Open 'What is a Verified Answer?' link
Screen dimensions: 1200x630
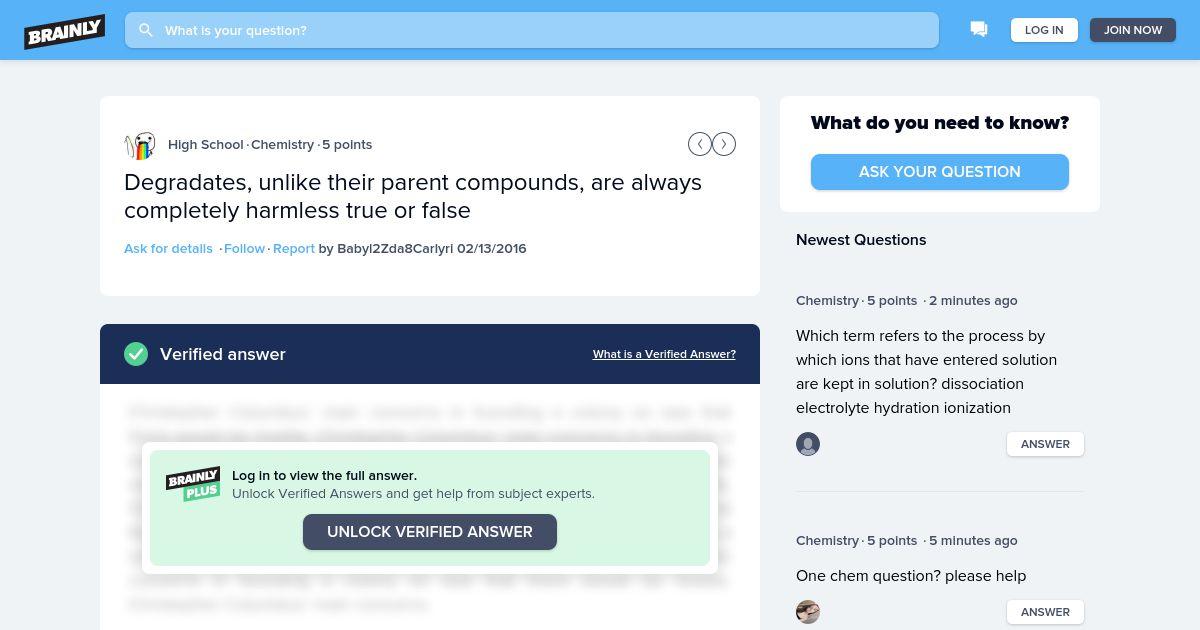(664, 354)
